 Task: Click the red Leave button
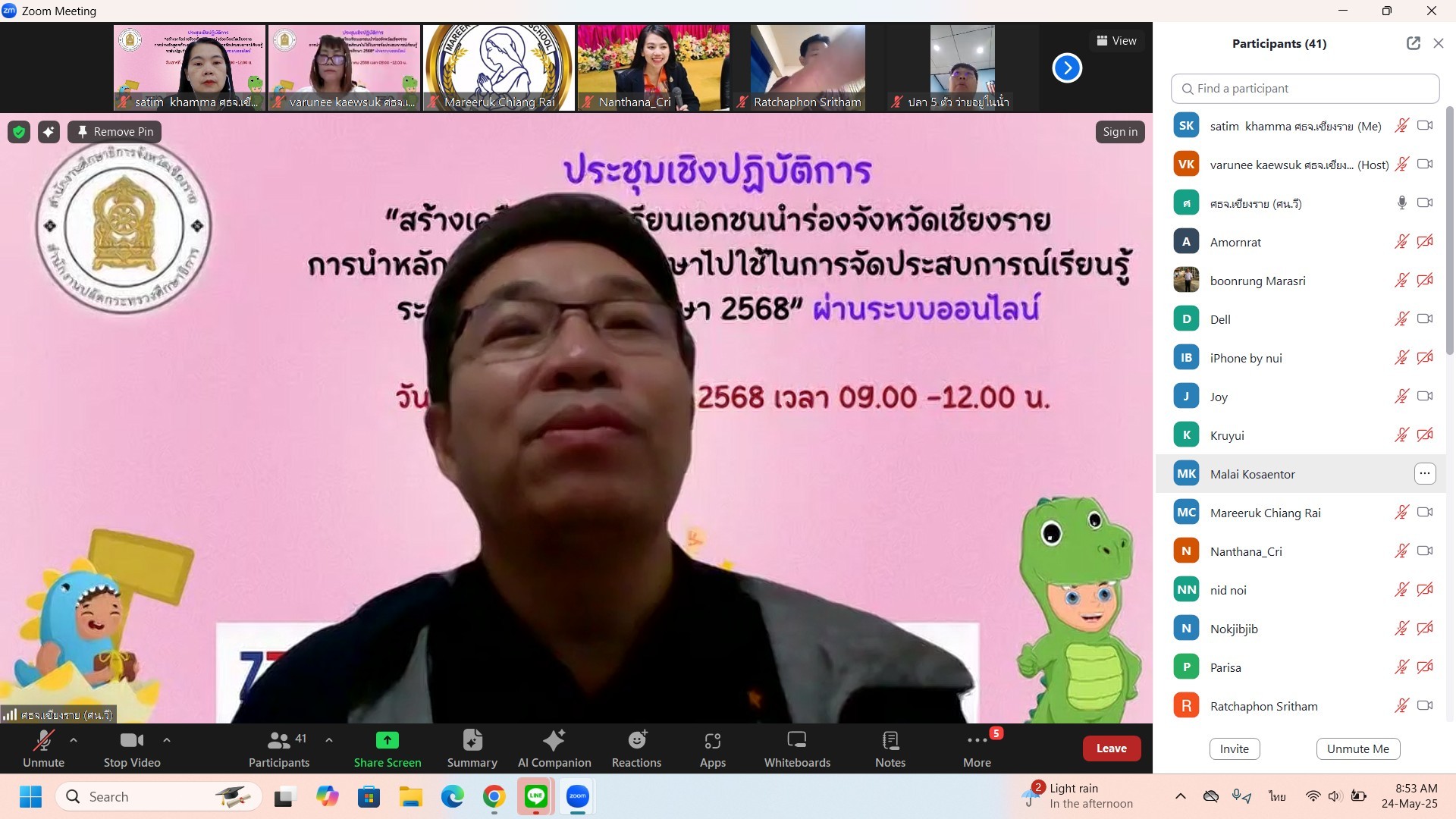coord(1111,748)
